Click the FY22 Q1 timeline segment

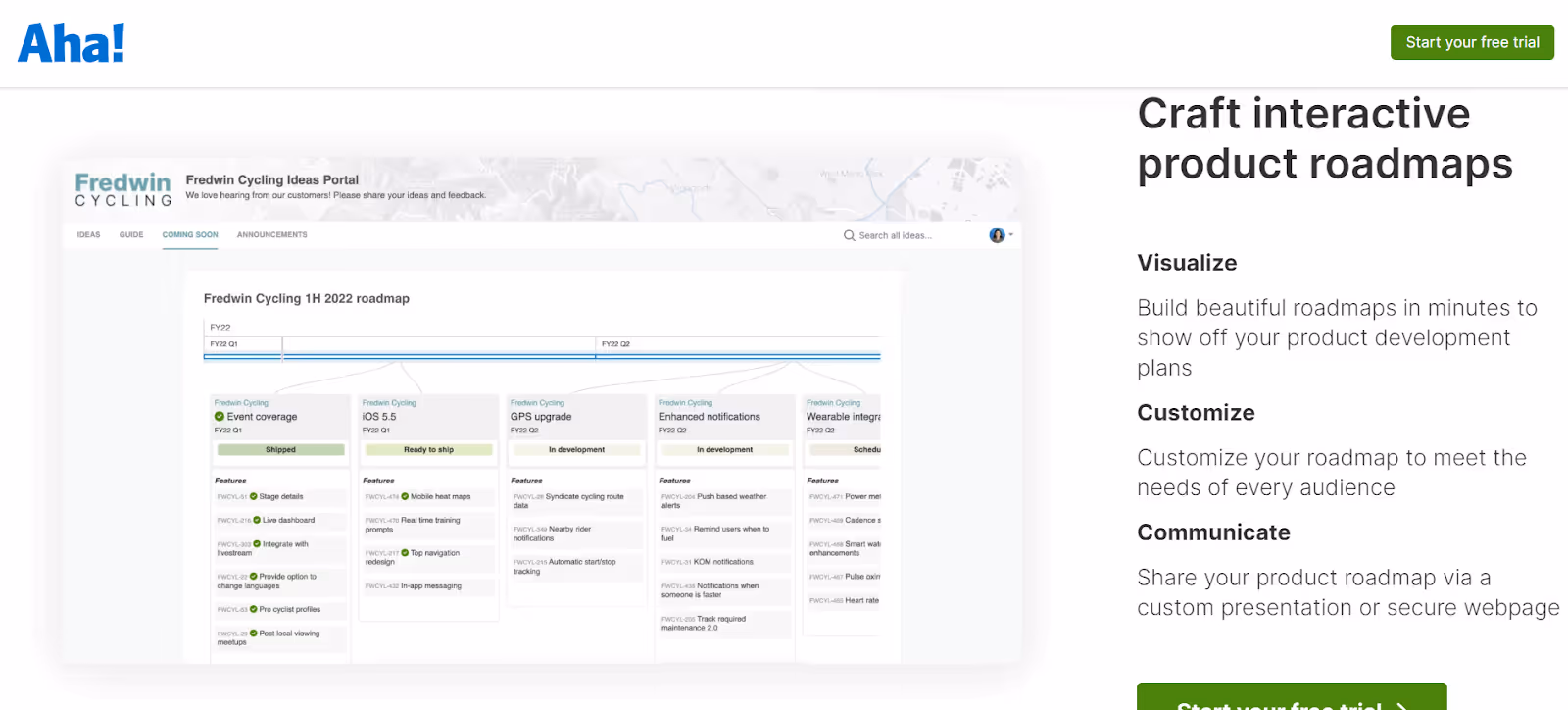[243, 344]
